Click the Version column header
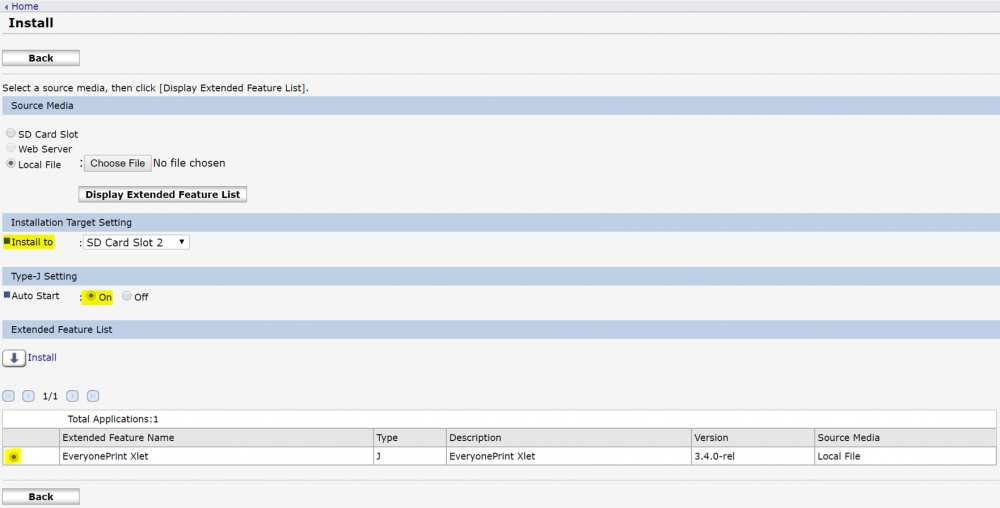This screenshot has width=1000, height=508. tap(712, 438)
